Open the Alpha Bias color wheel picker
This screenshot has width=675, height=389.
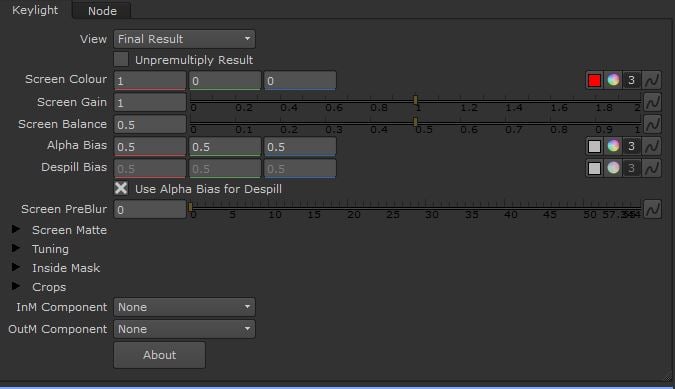[x=613, y=146]
